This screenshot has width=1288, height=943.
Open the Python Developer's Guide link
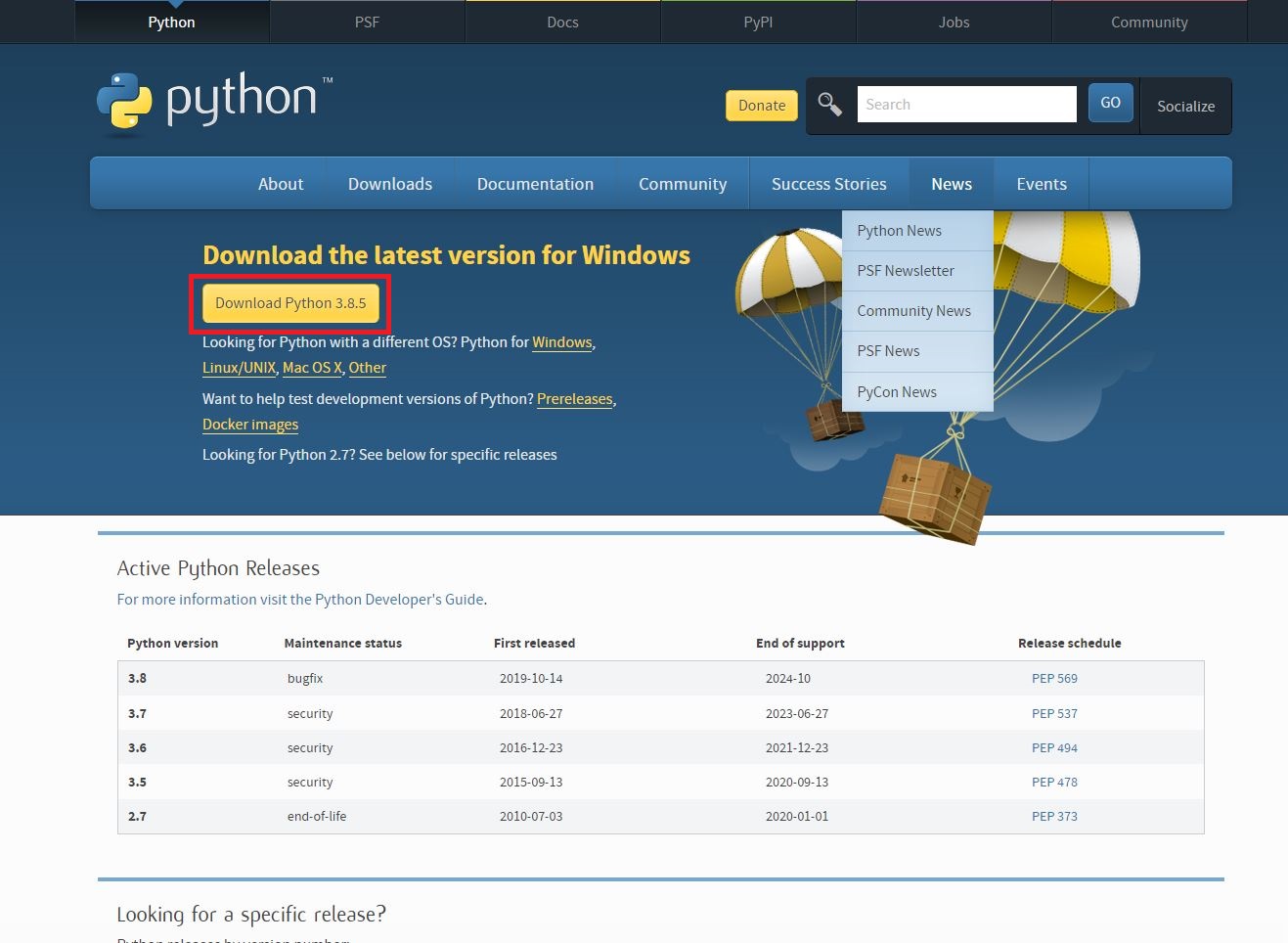(x=399, y=600)
